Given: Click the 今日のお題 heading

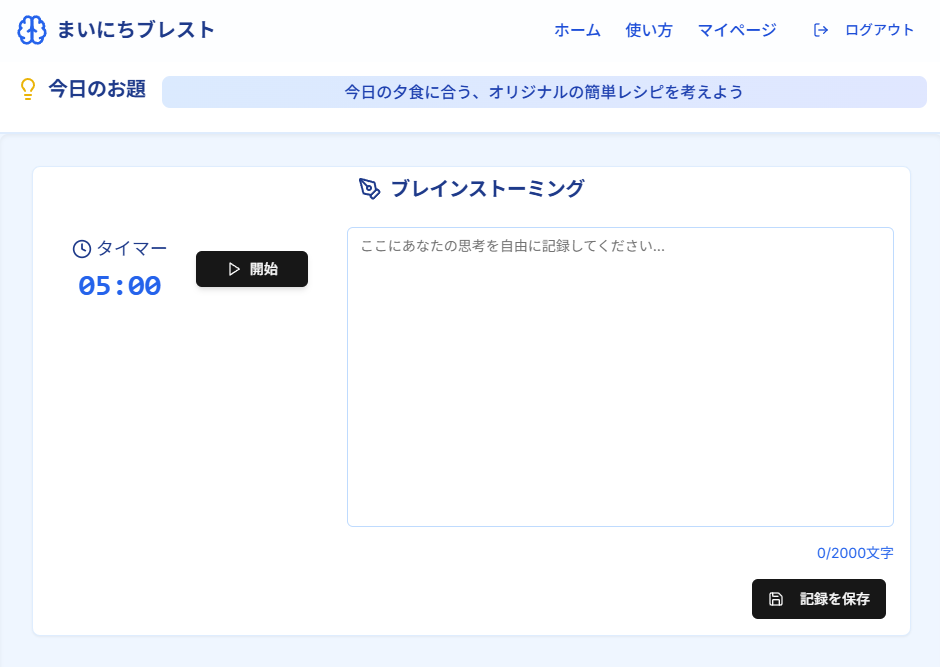Looking at the screenshot, I should pos(97,89).
